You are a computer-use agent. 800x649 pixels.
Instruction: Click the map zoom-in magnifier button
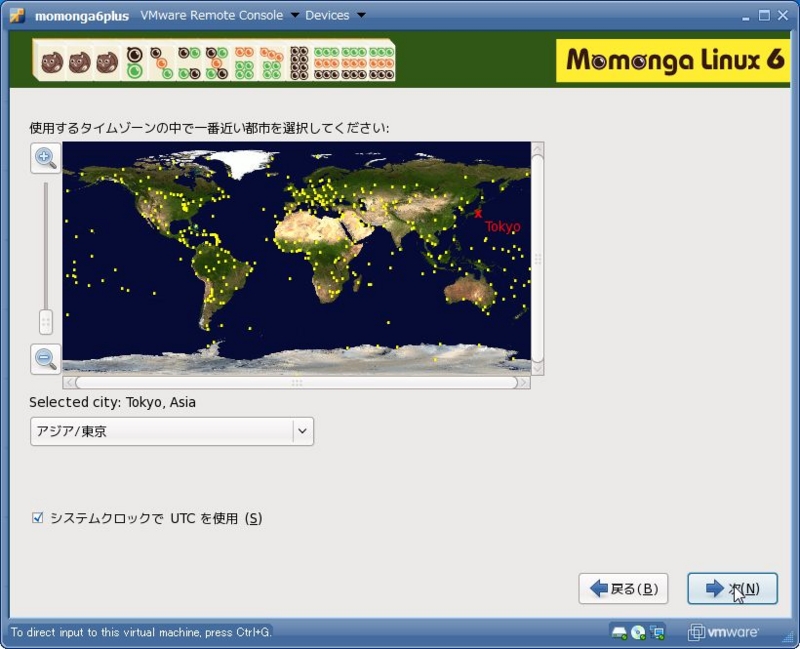(x=45, y=158)
